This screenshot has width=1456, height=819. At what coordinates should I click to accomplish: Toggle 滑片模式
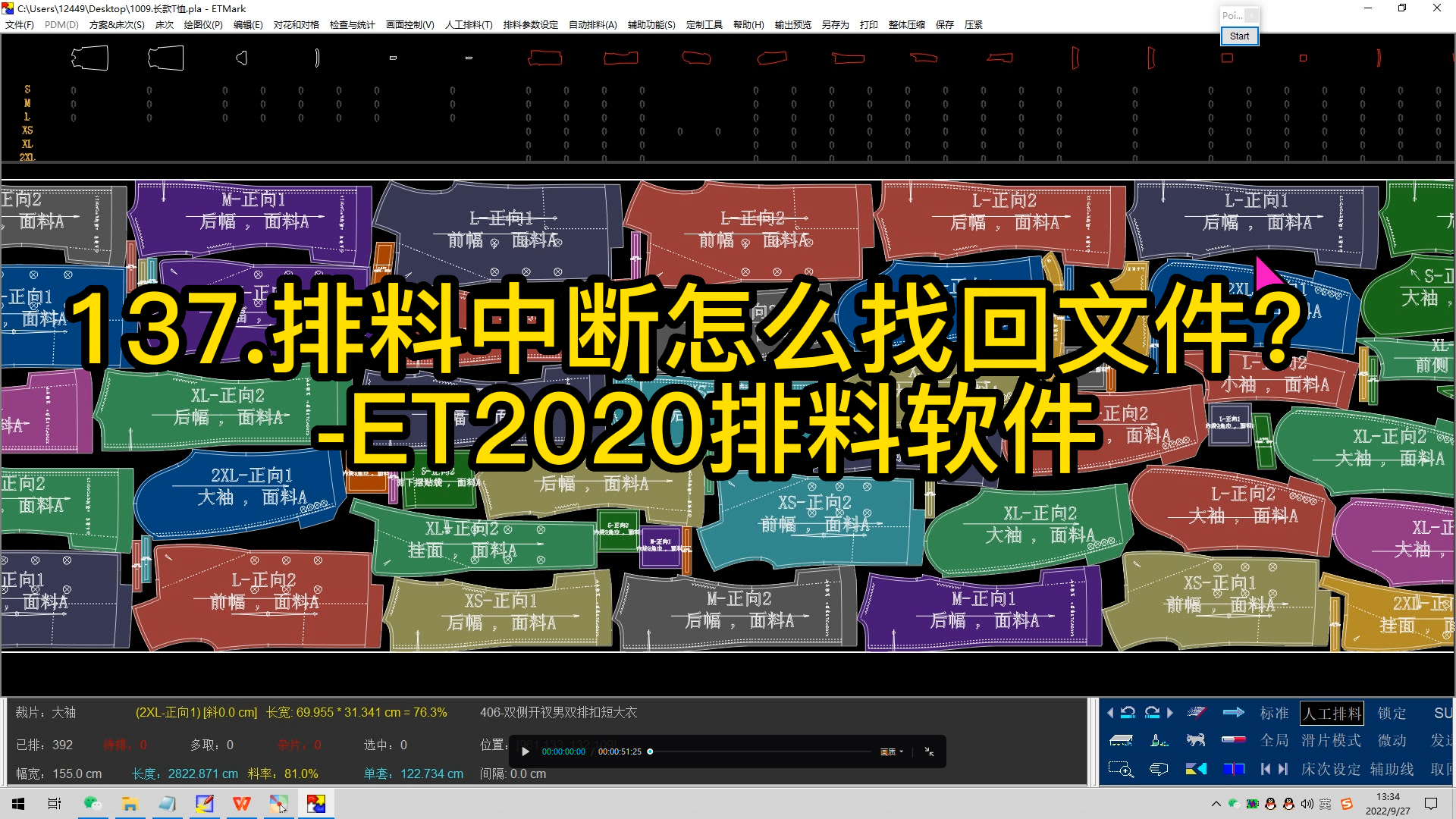[x=1332, y=740]
